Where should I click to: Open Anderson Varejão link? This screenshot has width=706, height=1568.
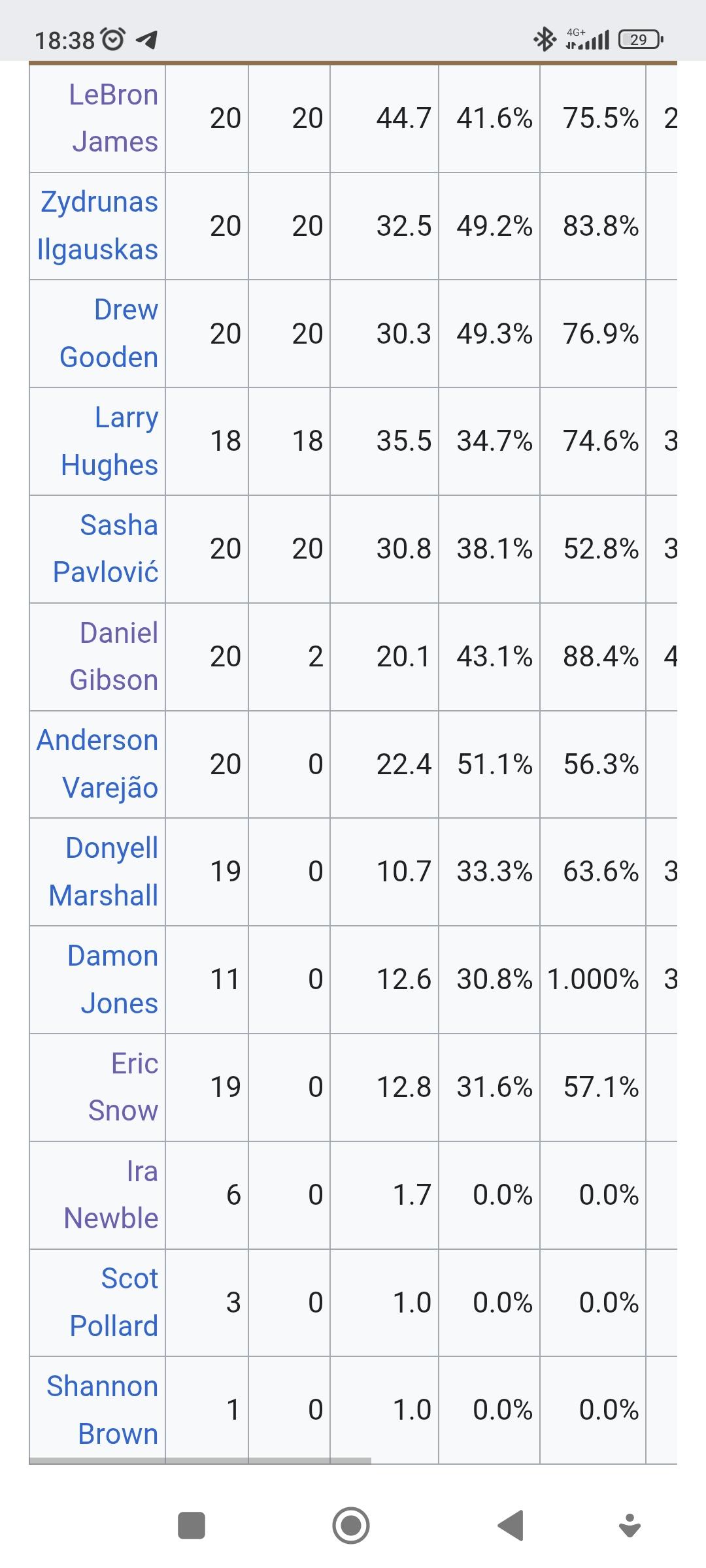click(x=97, y=764)
